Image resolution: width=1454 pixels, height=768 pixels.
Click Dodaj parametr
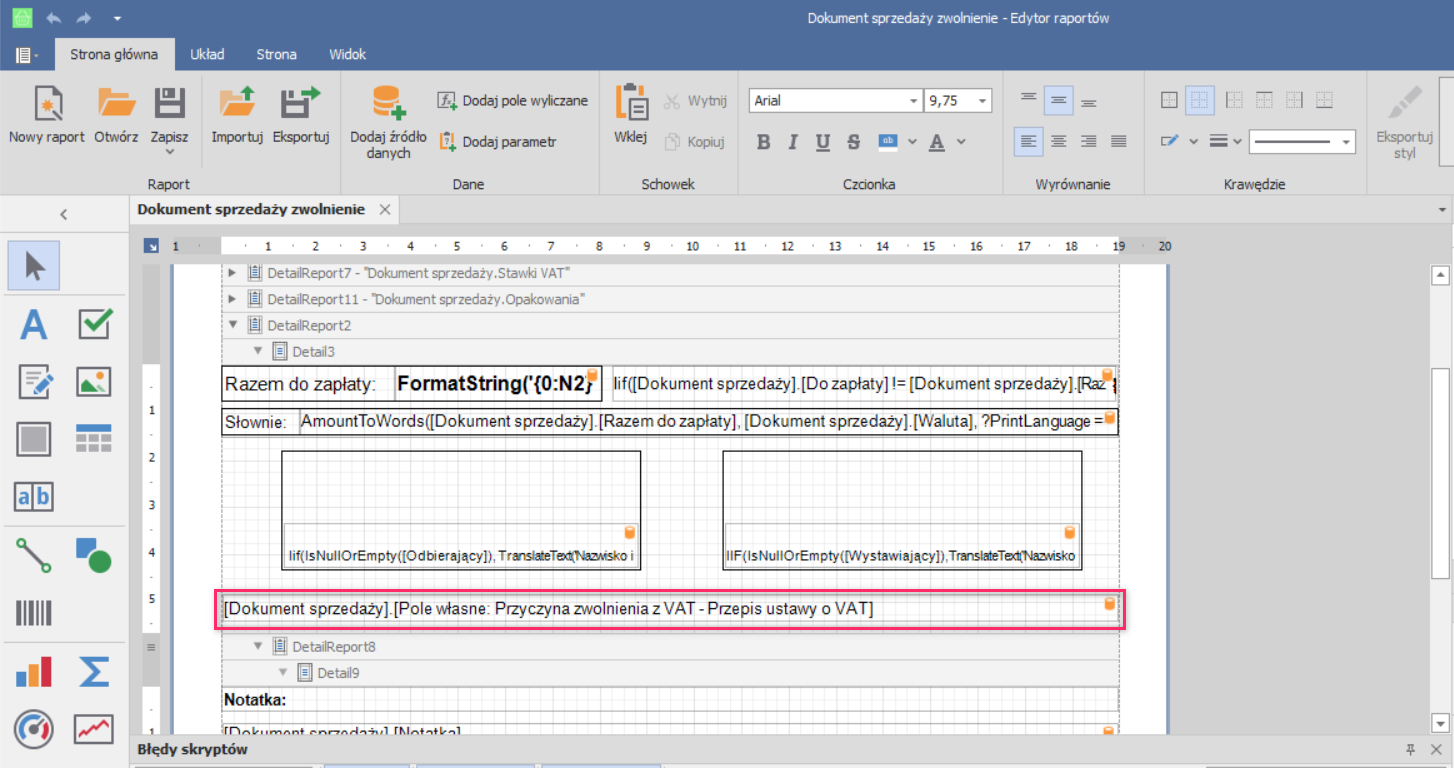click(498, 142)
